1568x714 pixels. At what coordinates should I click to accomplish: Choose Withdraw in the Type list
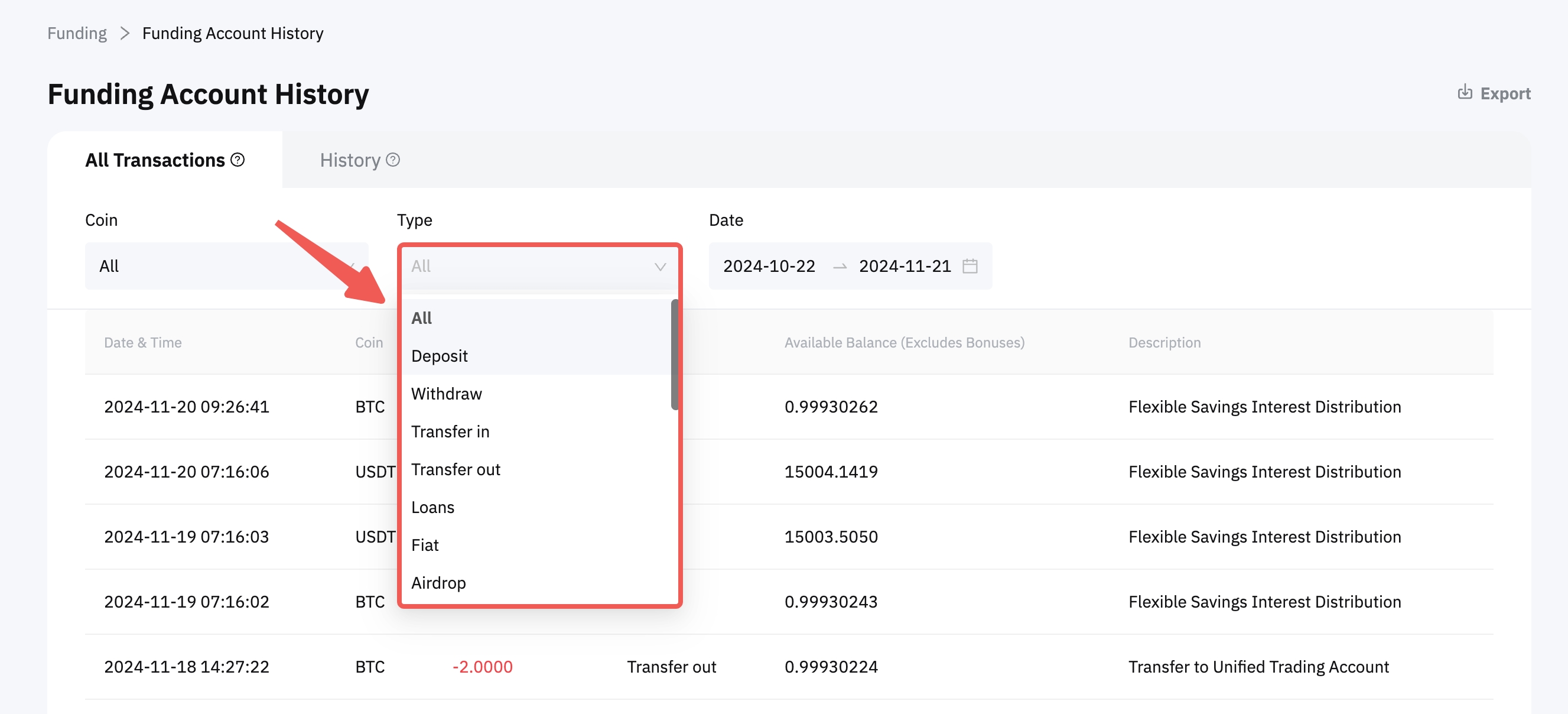(446, 394)
